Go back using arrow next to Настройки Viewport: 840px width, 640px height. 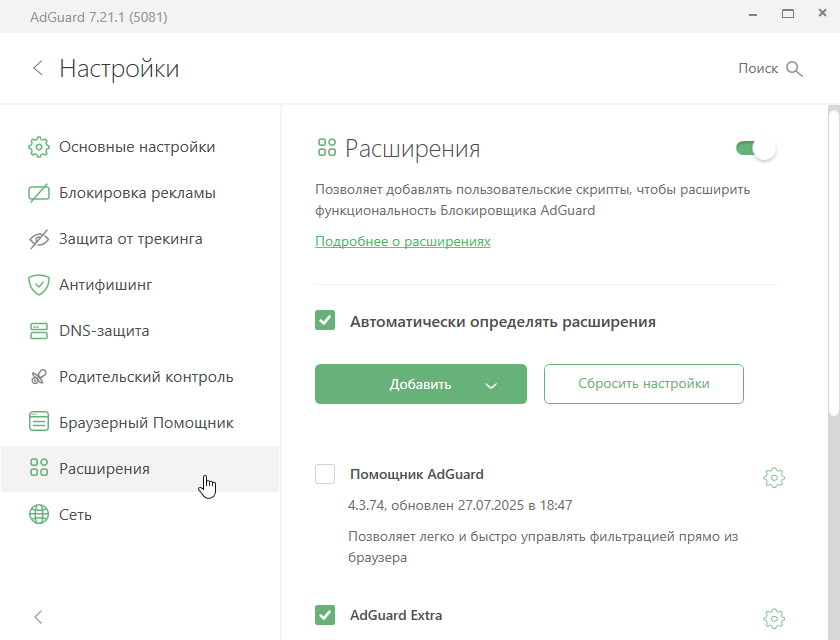click(38, 68)
